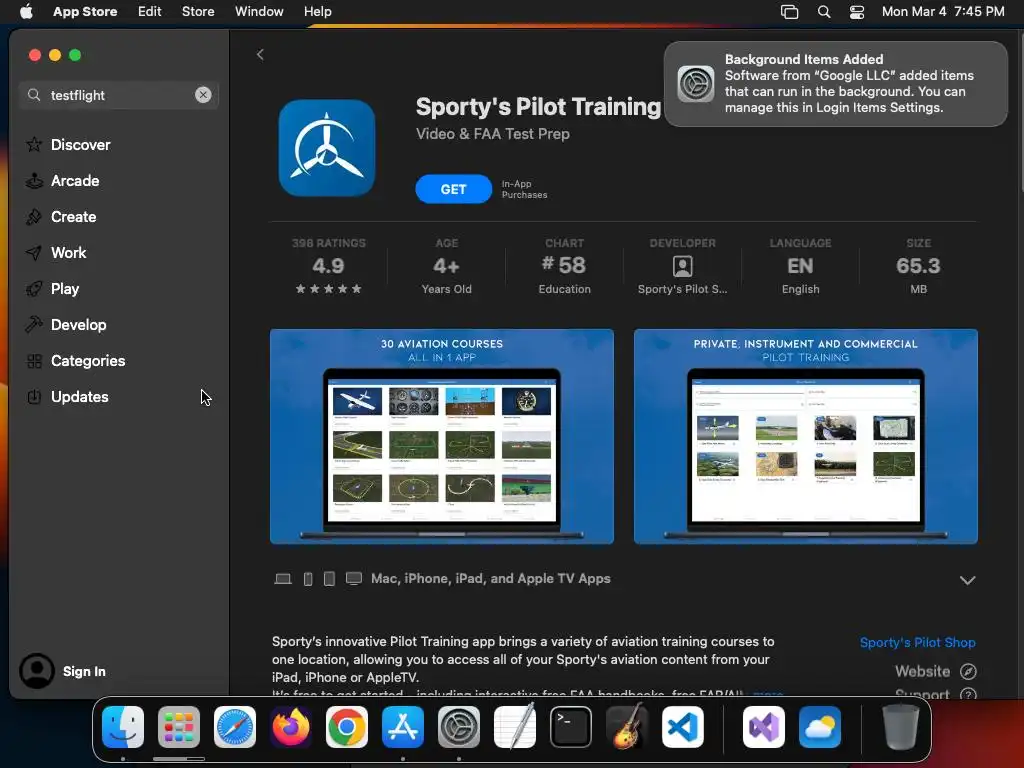Open Control Center in the menu bar
Viewport: 1024px width, 768px height.
click(857, 11)
